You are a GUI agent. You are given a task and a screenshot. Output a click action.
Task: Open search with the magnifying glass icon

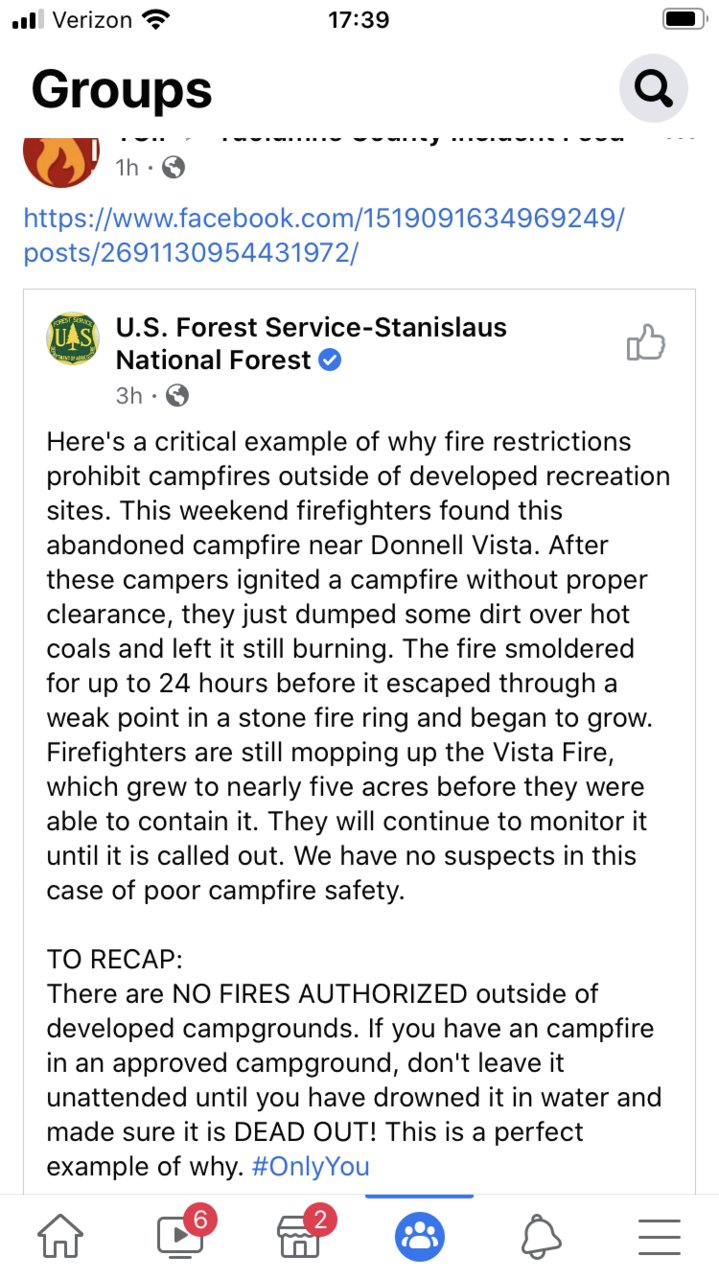pyautogui.click(x=653, y=89)
